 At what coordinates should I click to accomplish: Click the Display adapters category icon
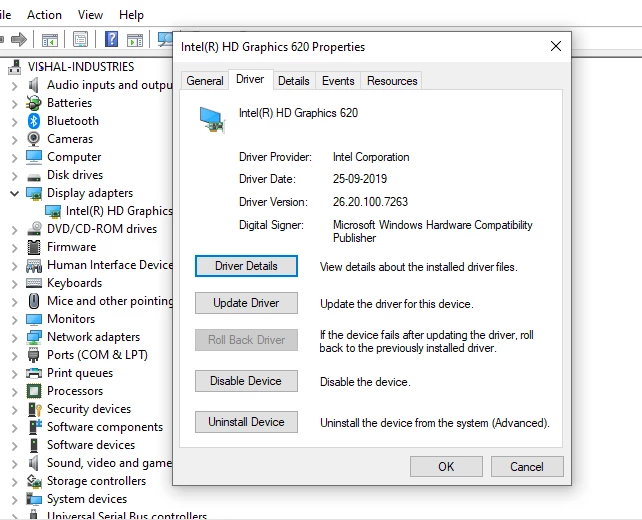point(34,193)
